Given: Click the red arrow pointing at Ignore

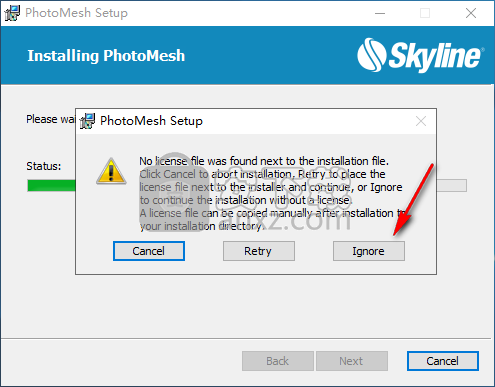Looking at the screenshot, I should pyautogui.click(x=413, y=200).
